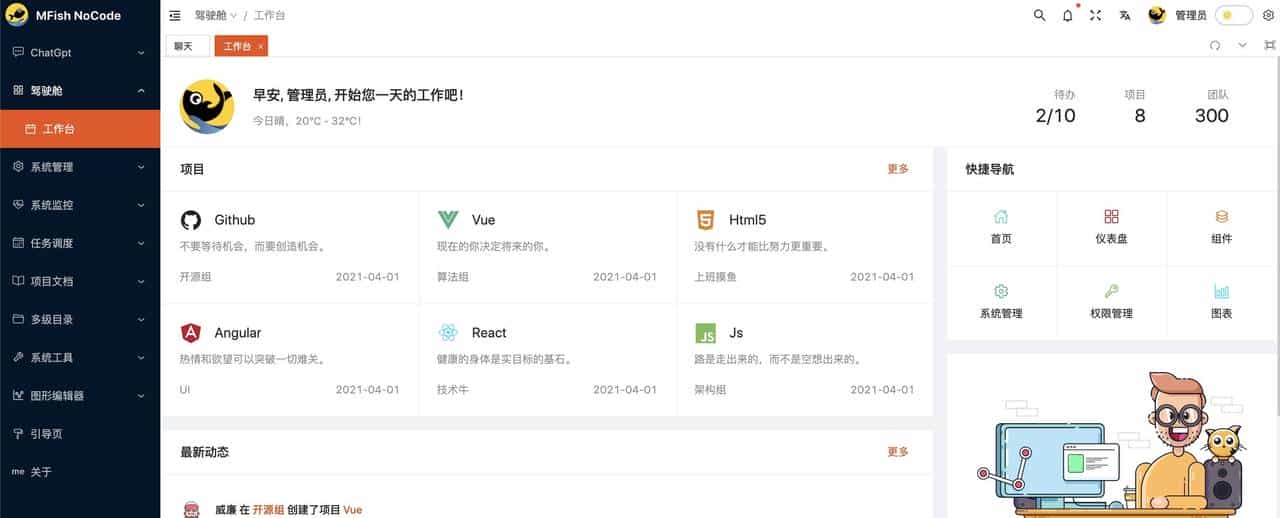Toggle the dark/light theme switch

(x=1233, y=15)
